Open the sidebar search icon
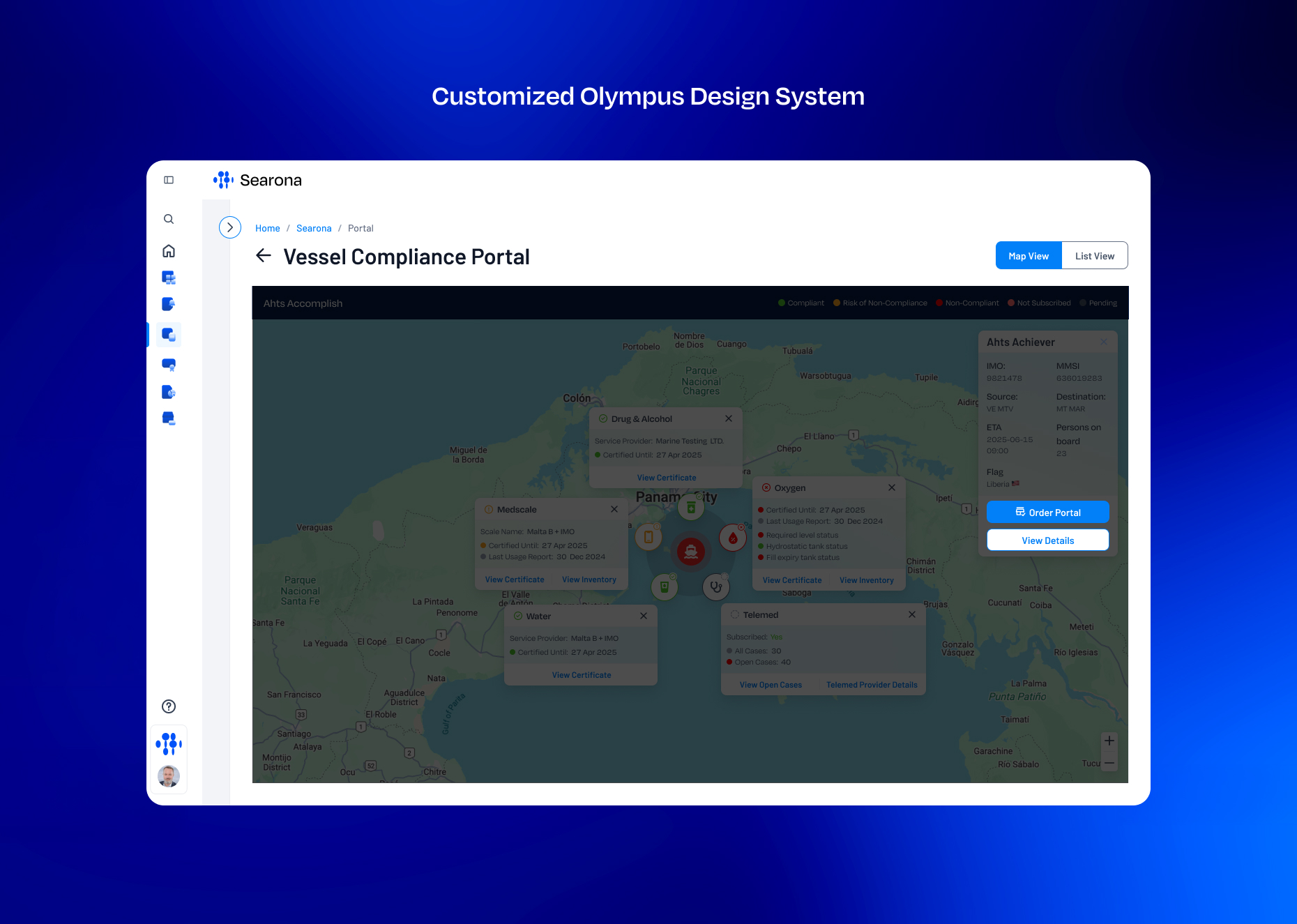Screen dimensions: 1297x924 click(x=169, y=219)
